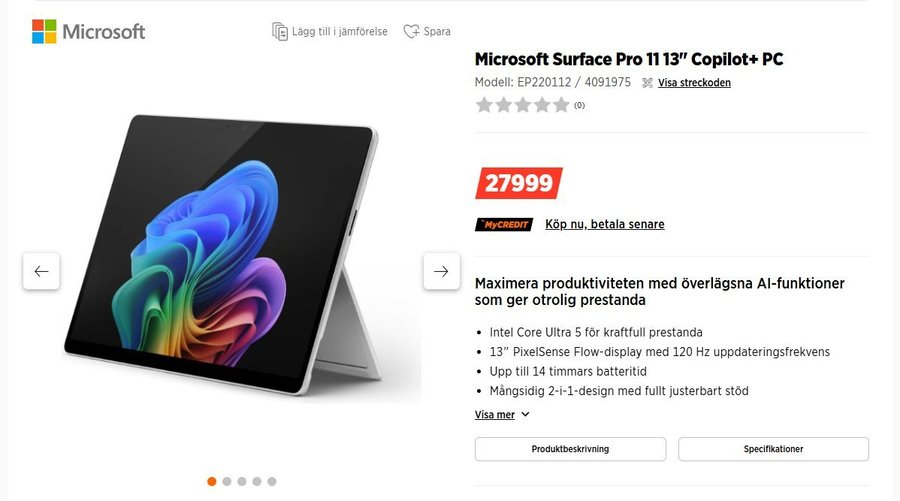Click the red 27999 price tag
Viewport: 900px width, 501px height.
[518, 183]
